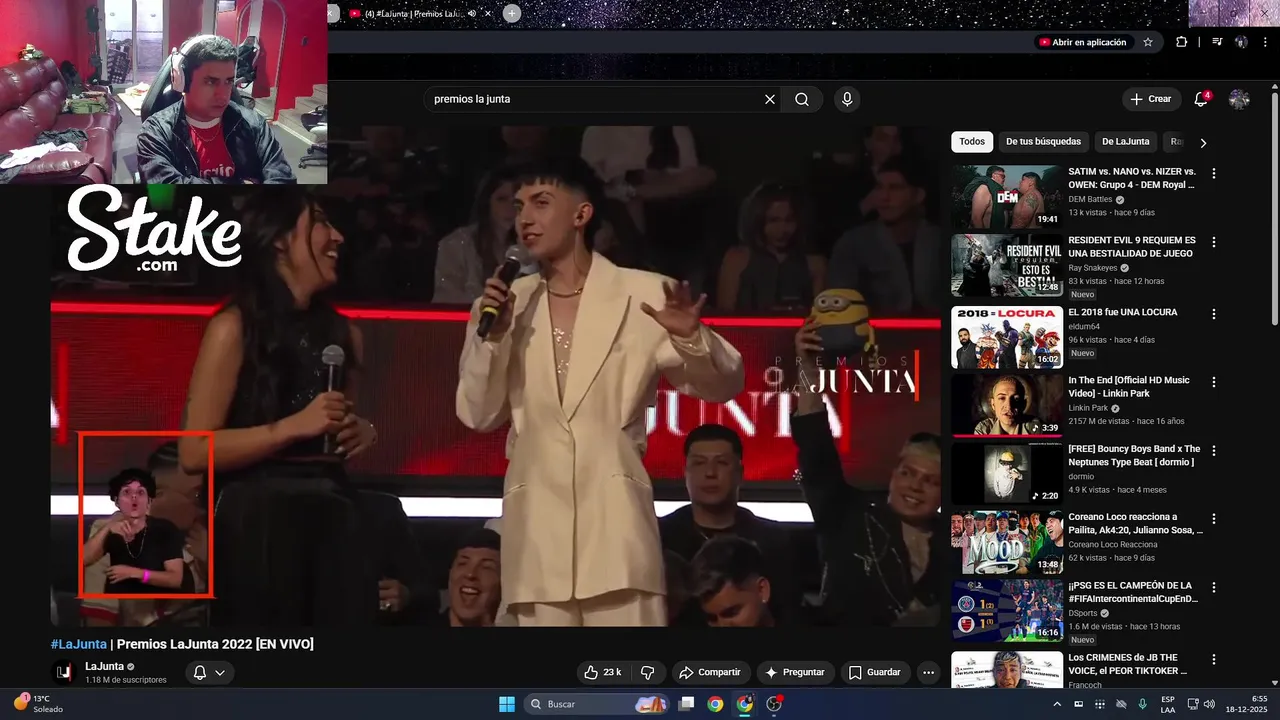Image resolution: width=1280 pixels, height=720 pixels.
Task: Click the Windows taskbar Buscar field
Action: [x=596, y=704]
